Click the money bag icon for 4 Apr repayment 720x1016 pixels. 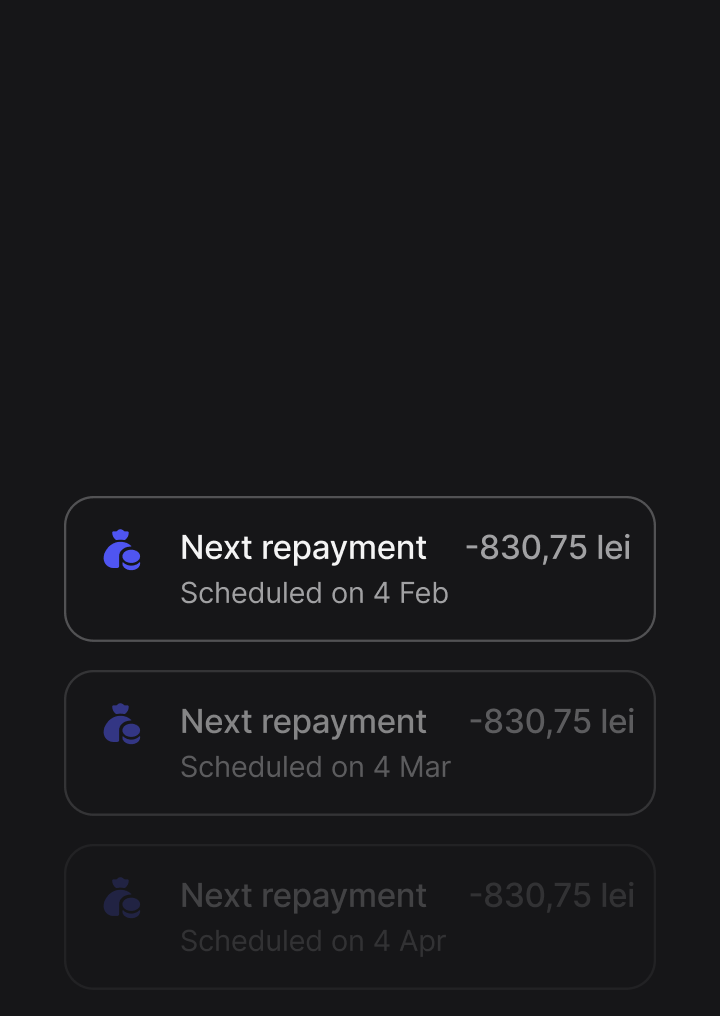(122, 898)
